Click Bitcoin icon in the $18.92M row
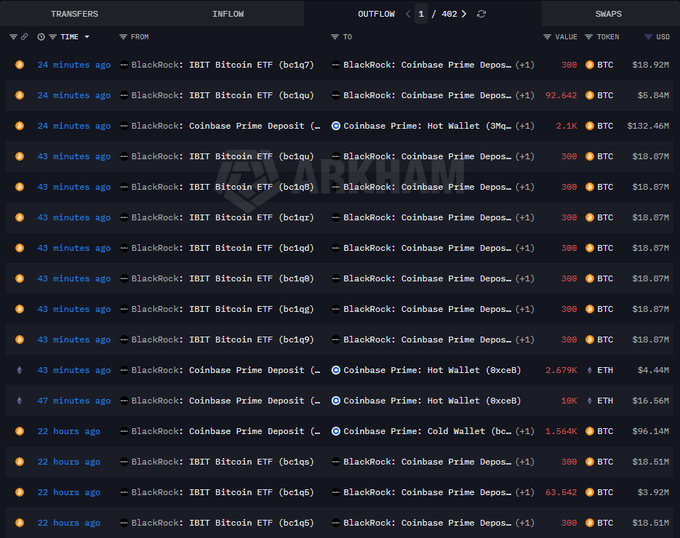680x538 pixels. (x=20, y=65)
